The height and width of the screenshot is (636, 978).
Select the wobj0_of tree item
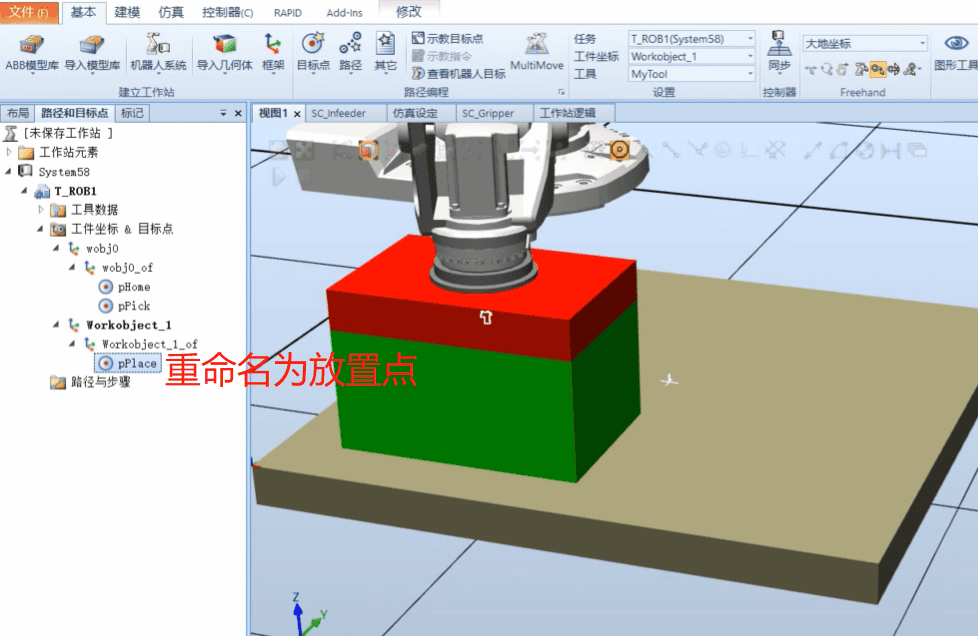click(119, 267)
